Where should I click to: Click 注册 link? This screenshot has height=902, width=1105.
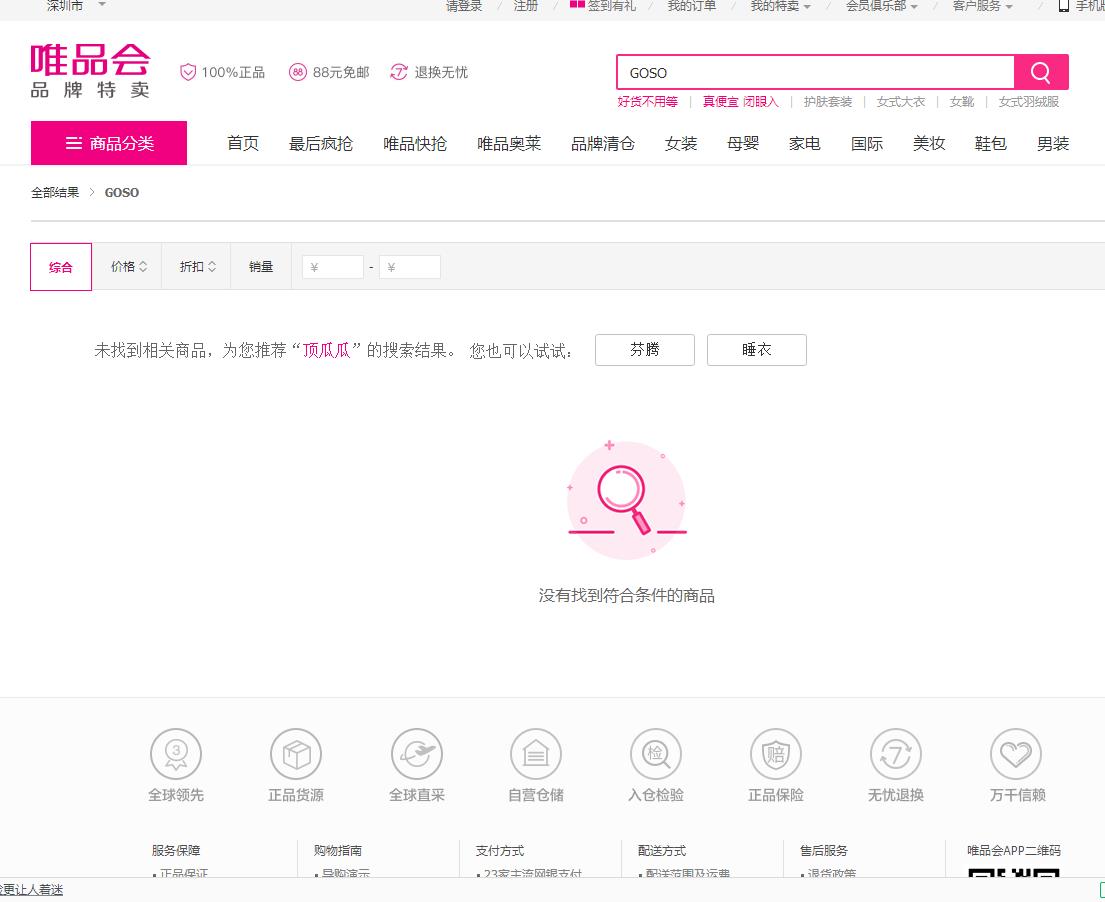[x=526, y=6]
